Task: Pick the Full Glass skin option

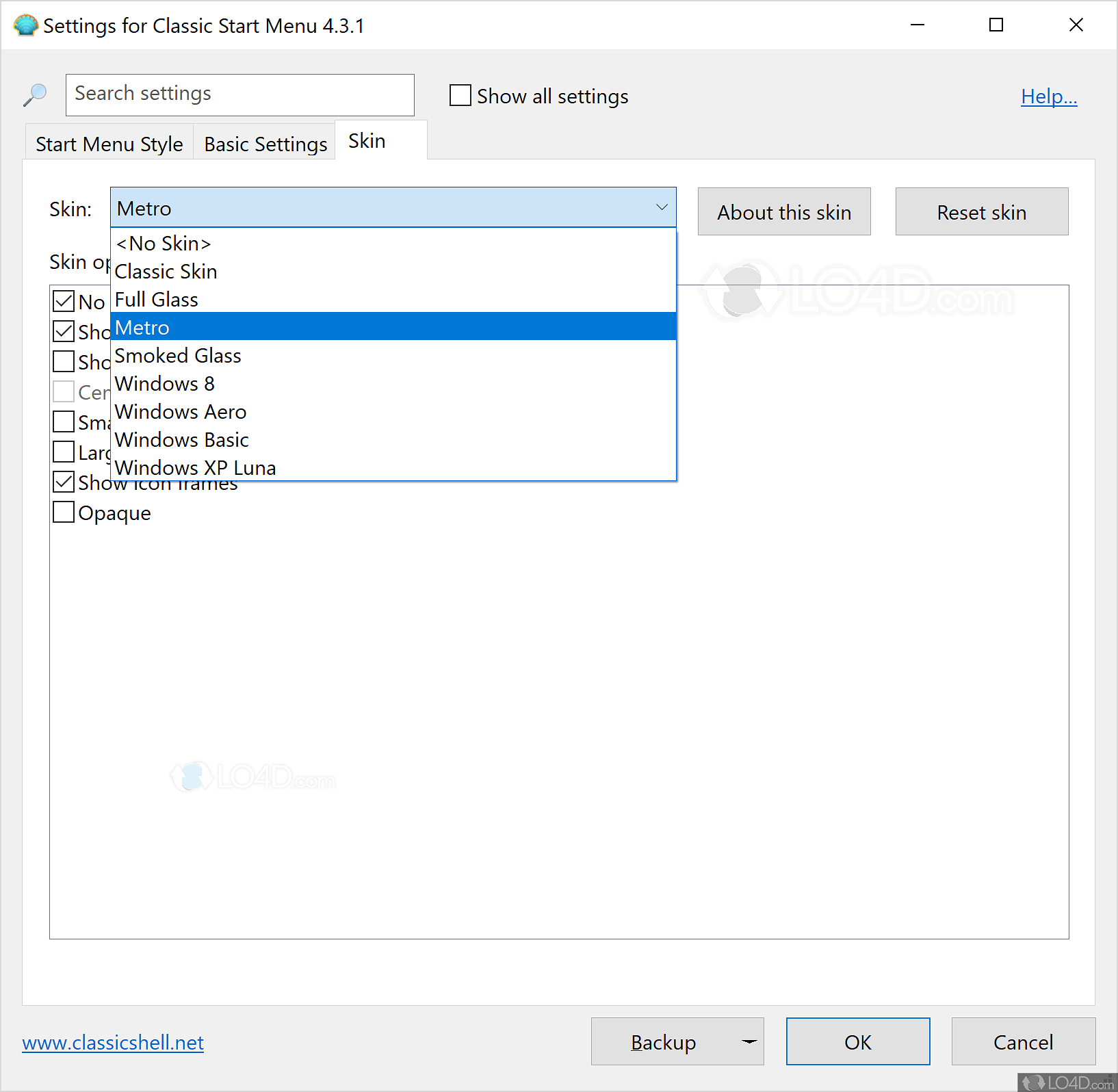Action: 393,300
